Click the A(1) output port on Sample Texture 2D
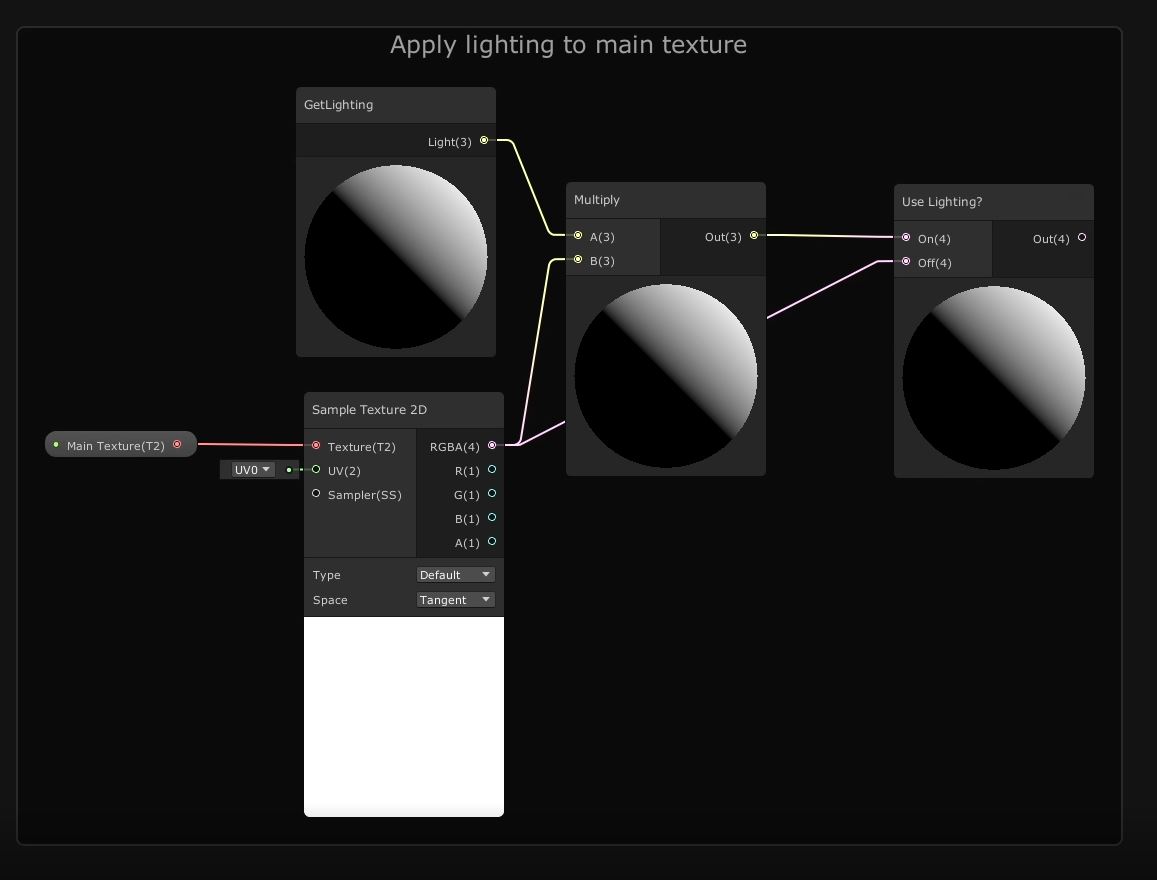 point(492,542)
